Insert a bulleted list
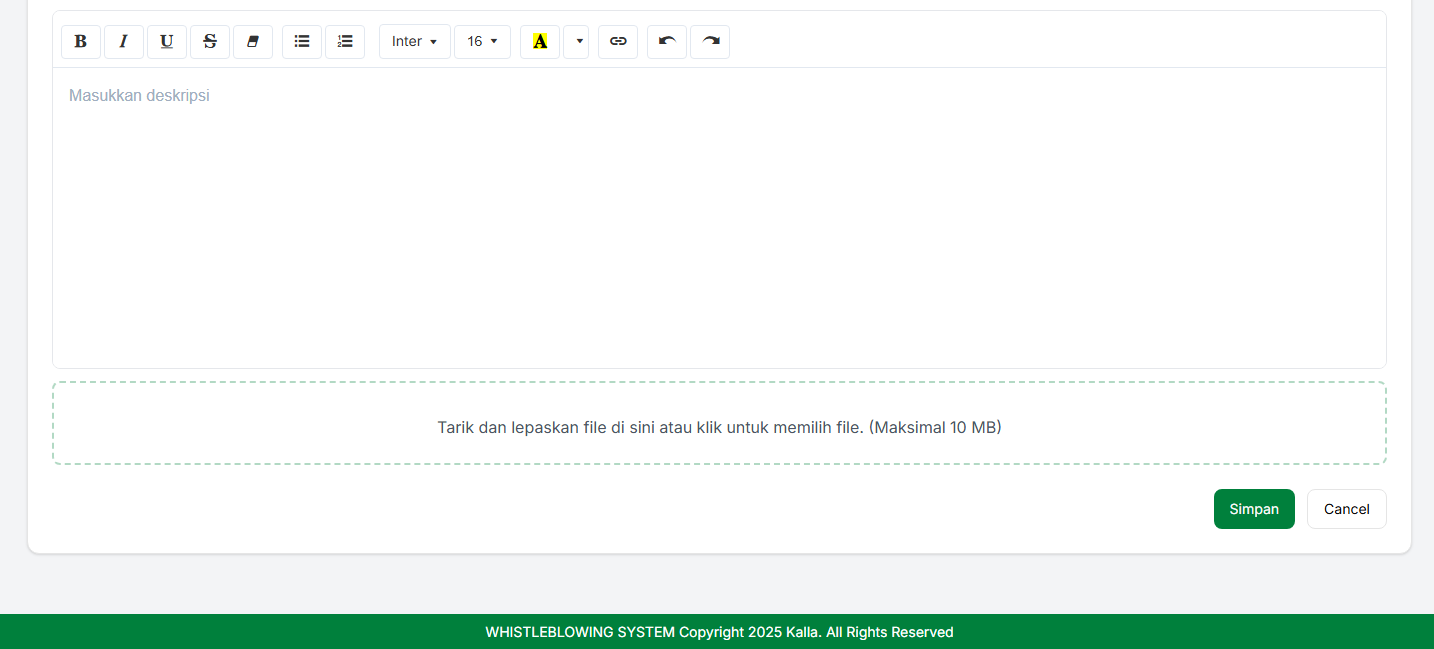This screenshot has height=649, width=1434. point(302,42)
